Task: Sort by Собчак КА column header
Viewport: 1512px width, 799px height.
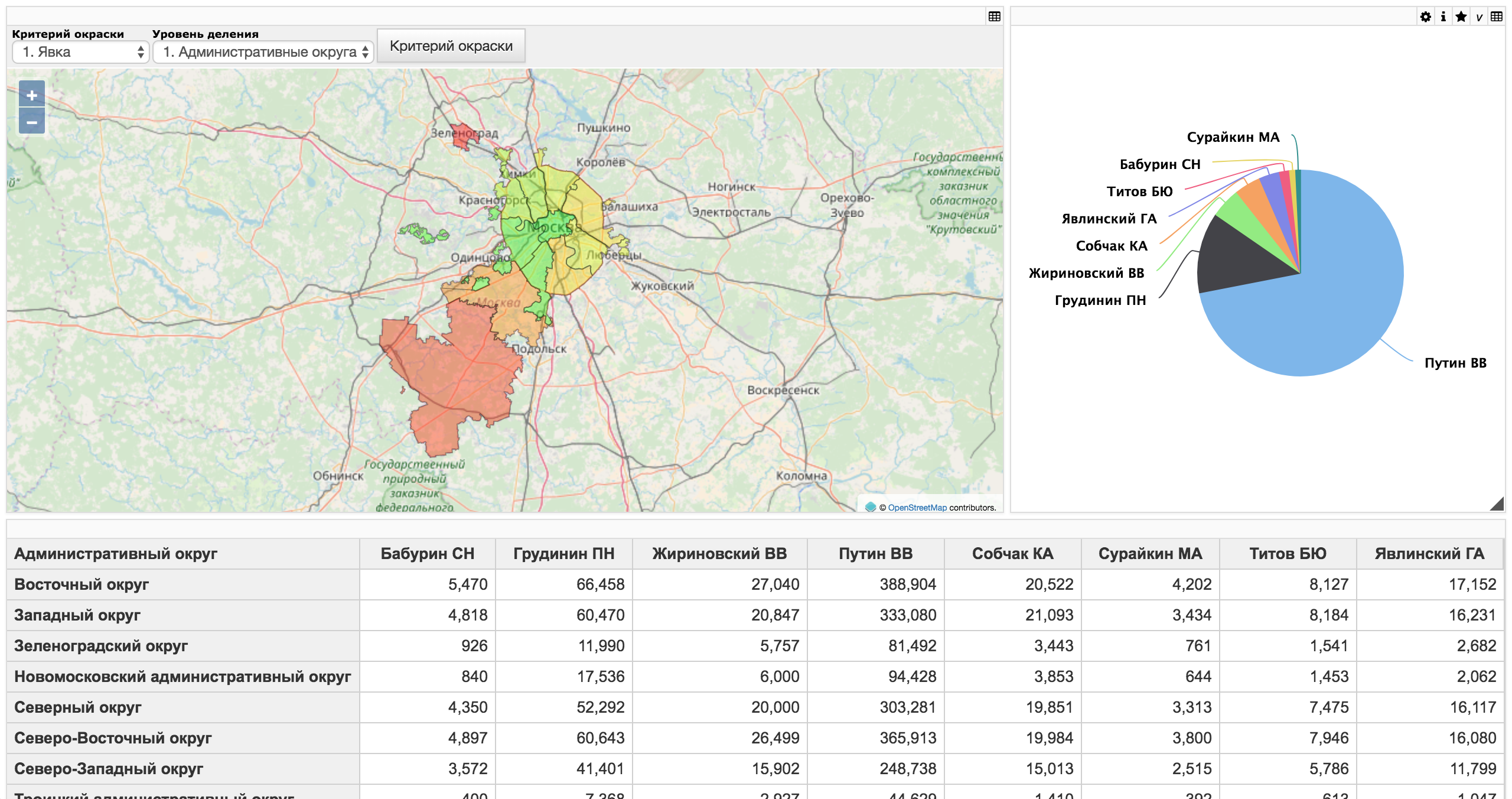Action: click(1013, 554)
